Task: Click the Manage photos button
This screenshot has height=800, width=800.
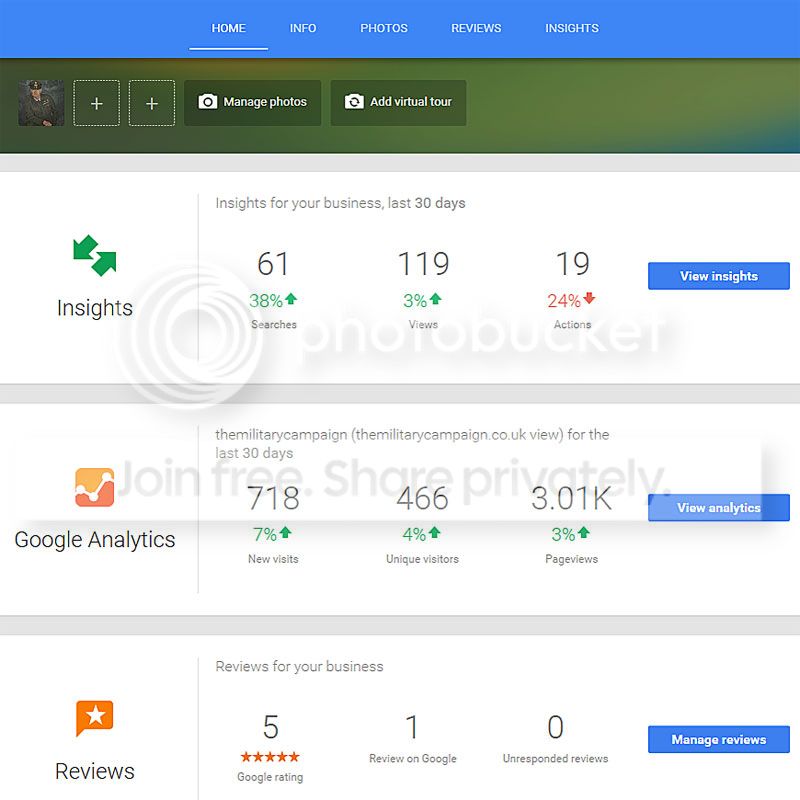Action: click(x=253, y=103)
